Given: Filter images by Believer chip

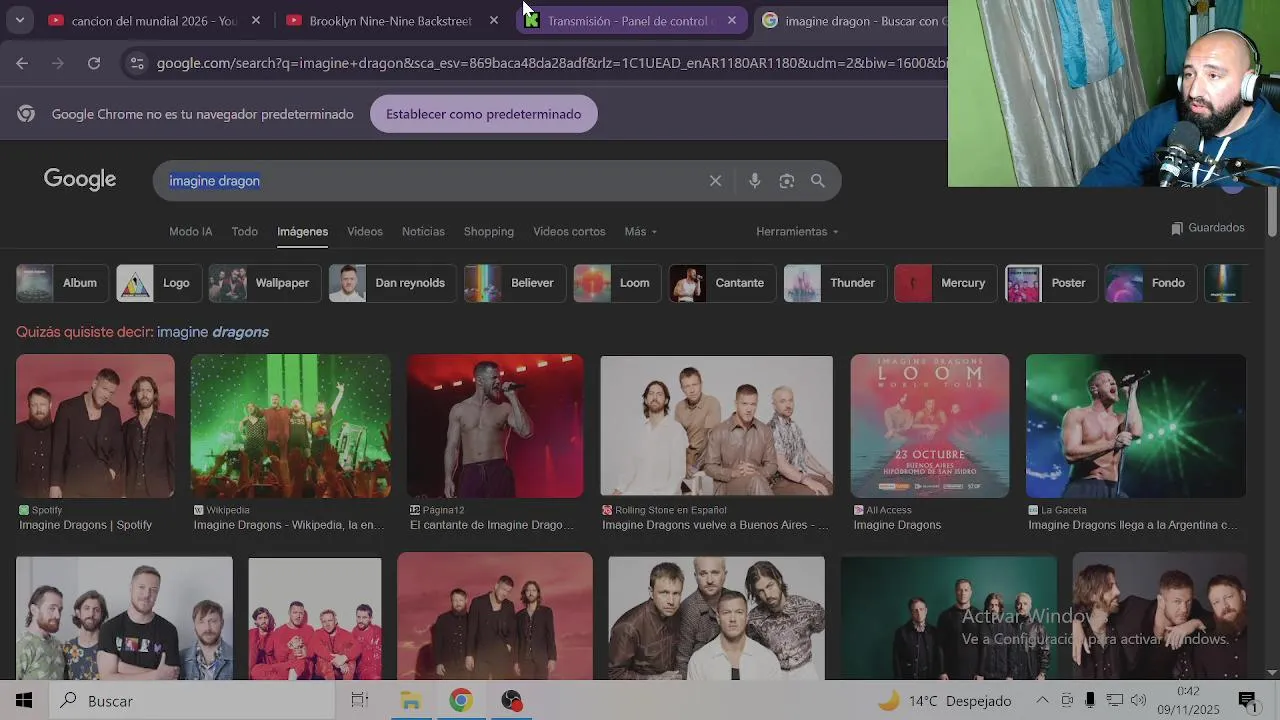Looking at the screenshot, I should 515,283.
